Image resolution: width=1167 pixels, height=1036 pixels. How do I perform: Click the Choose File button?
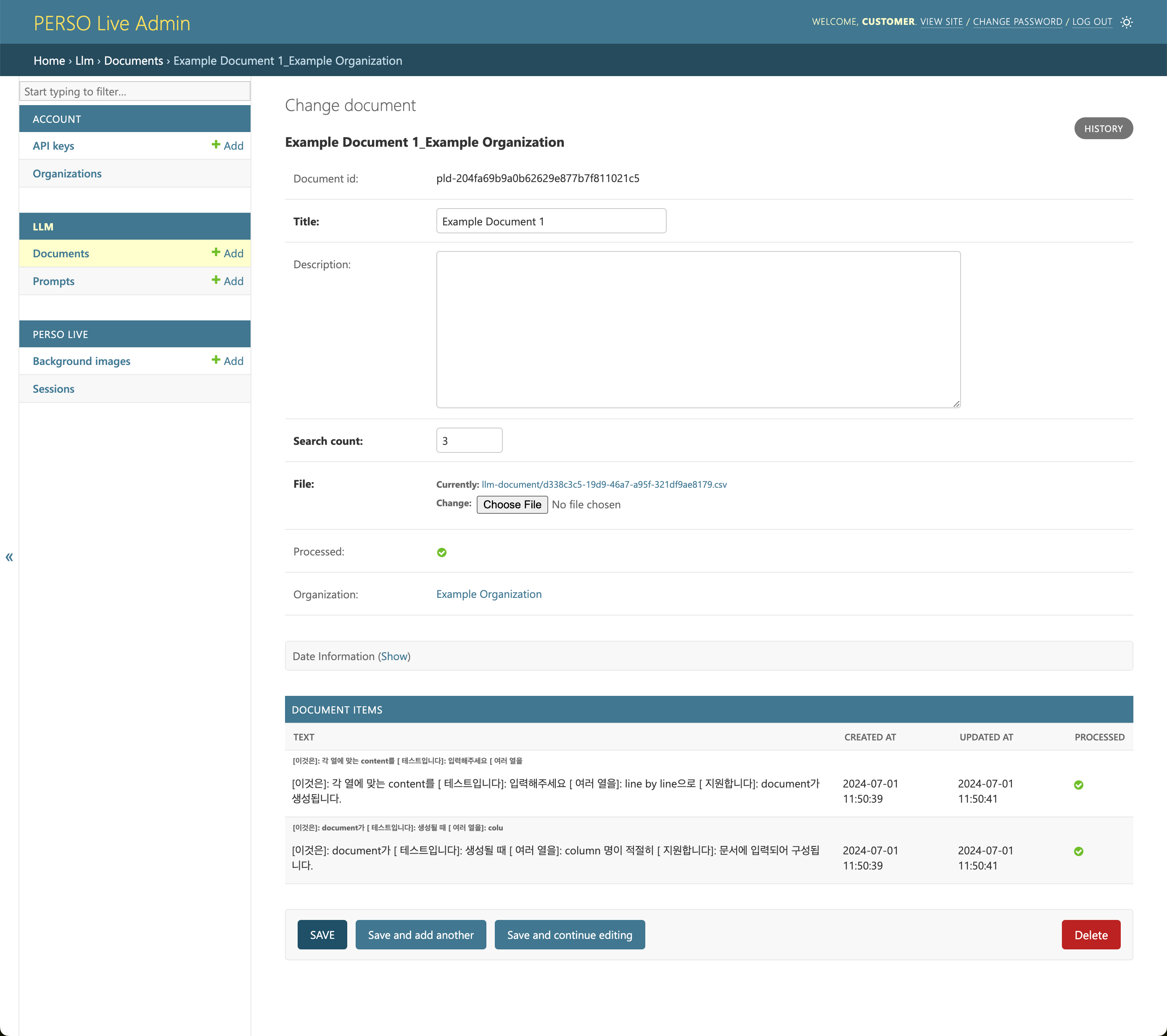click(x=512, y=504)
